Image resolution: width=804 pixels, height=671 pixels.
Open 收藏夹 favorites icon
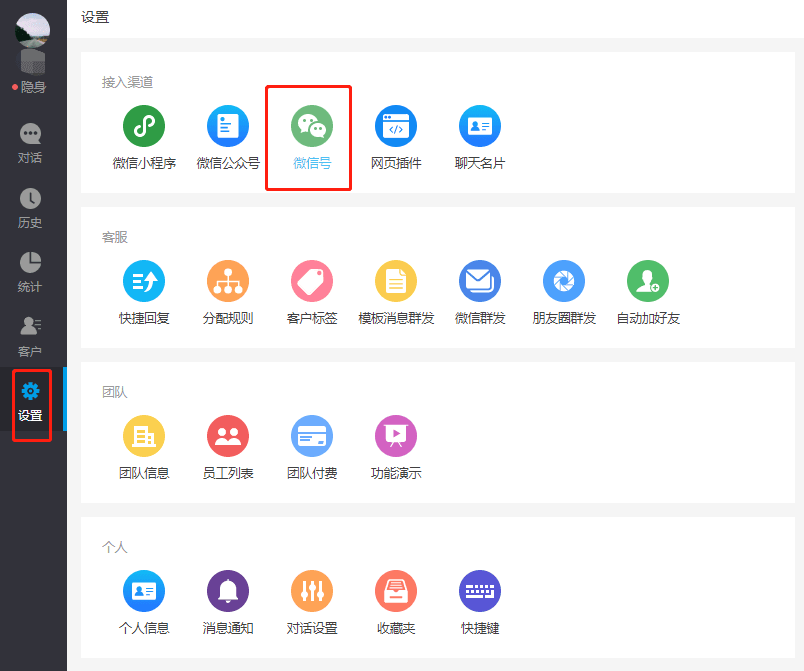[396, 591]
